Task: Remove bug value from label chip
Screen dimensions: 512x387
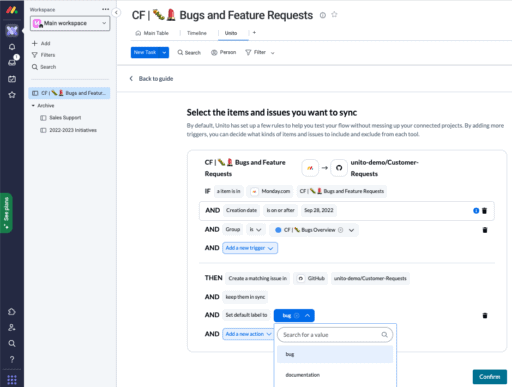Action: coord(297,315)
